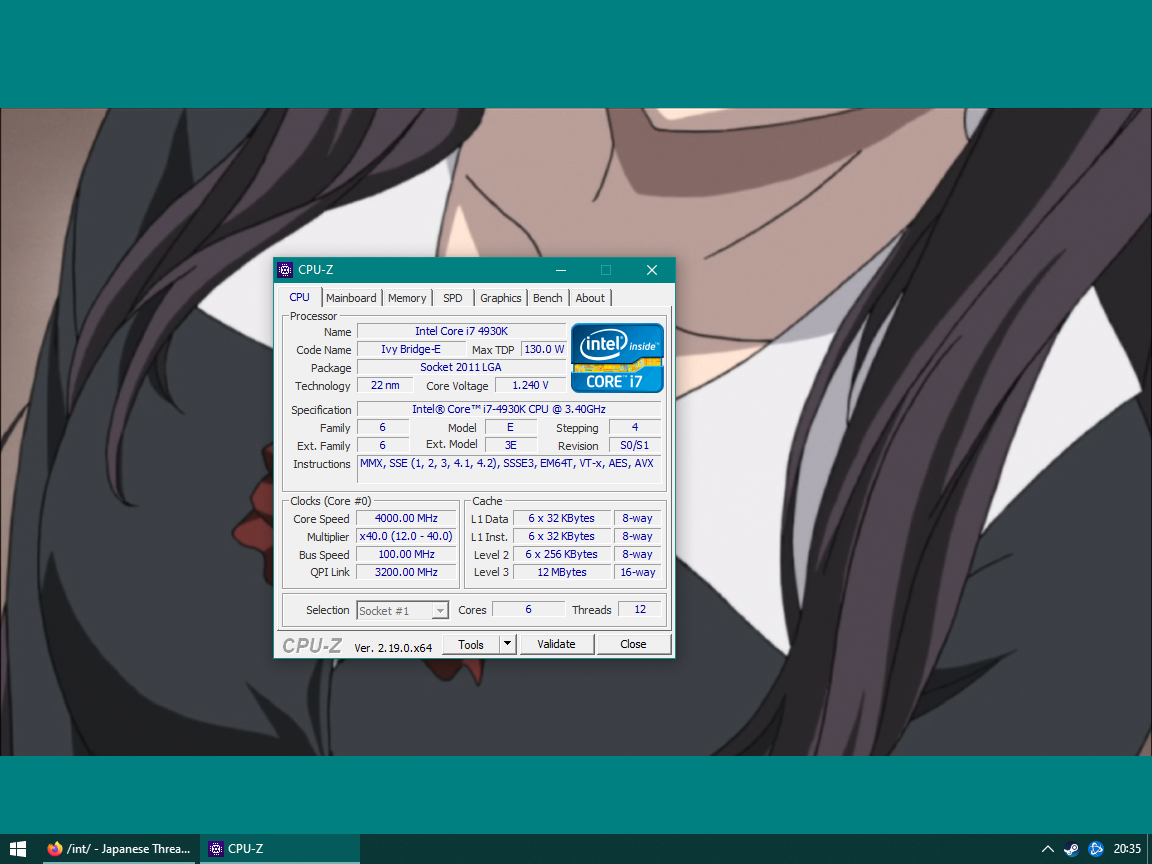The height and width of the screenshot is (864, 1152).
Task: Click the Close button in CPU-Z
Action: 633,644
